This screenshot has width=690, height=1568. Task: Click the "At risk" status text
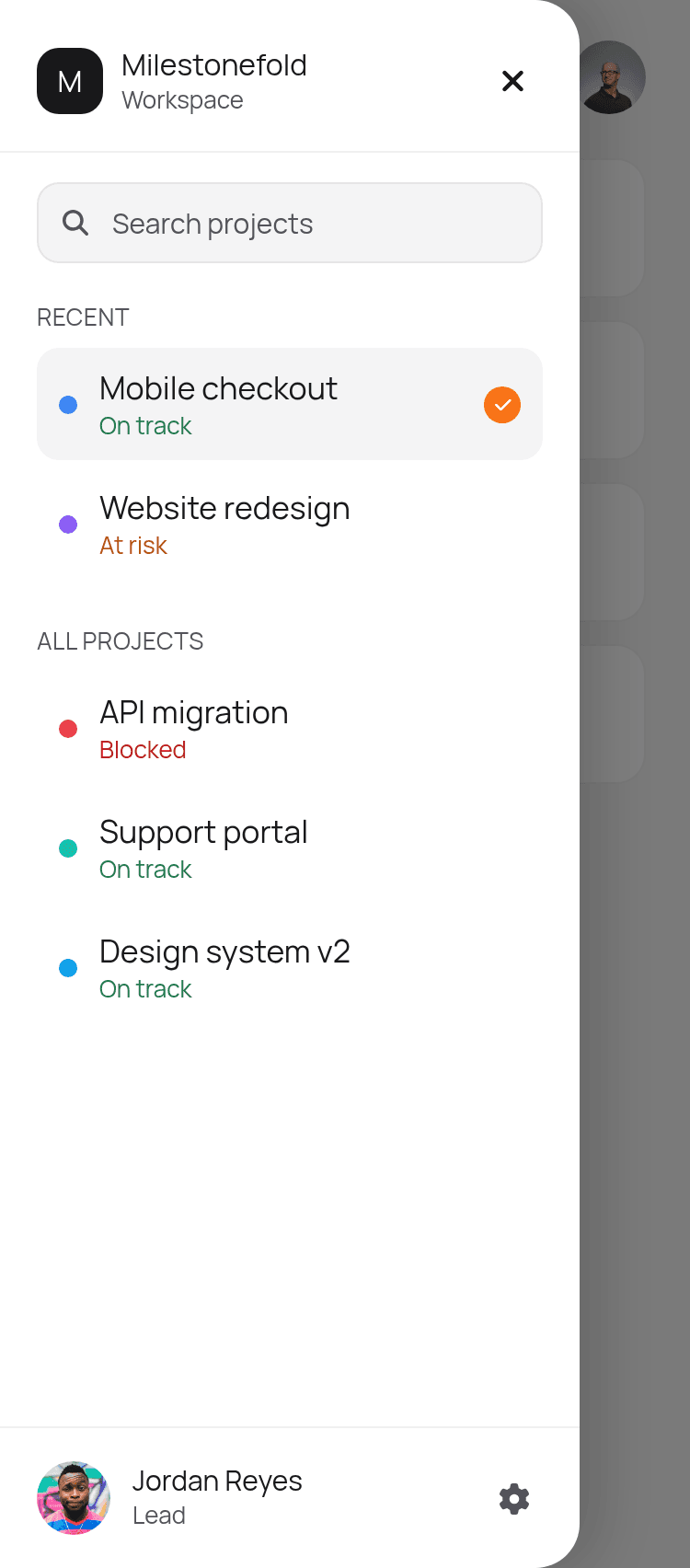(133, 546)
